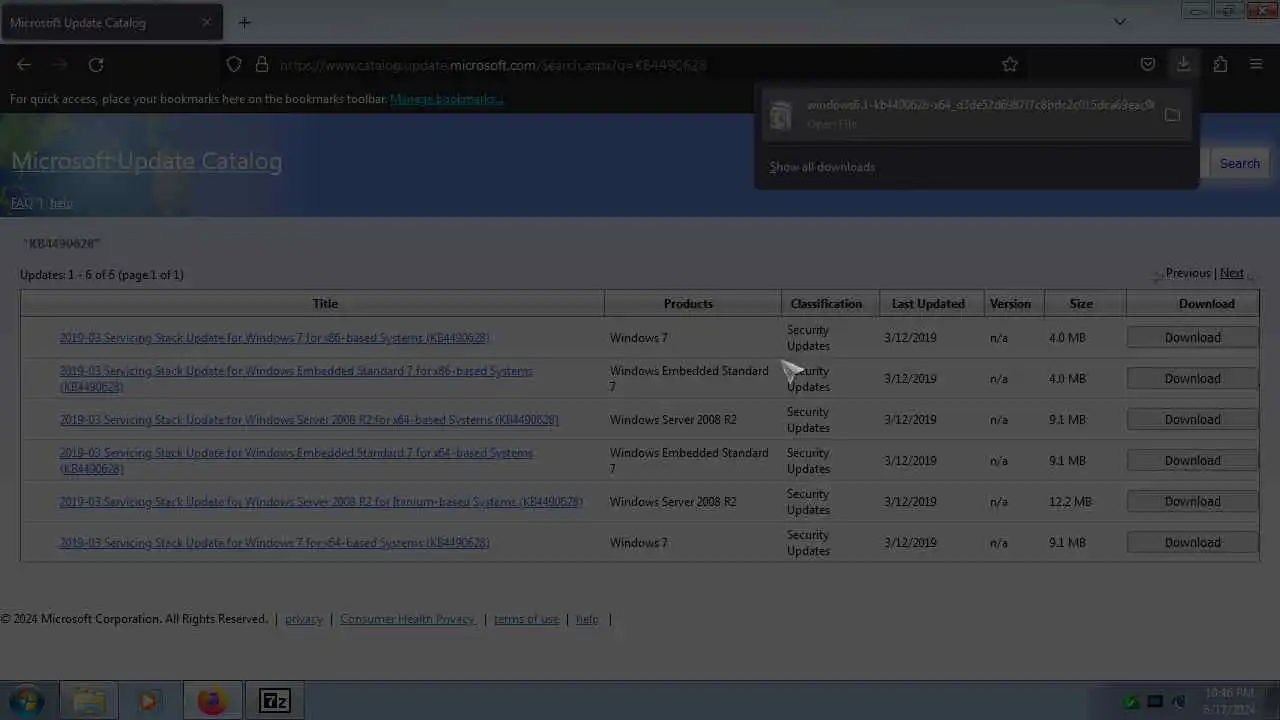
Task: Choose Show all downloads
Action: click(x=822, y=167)
